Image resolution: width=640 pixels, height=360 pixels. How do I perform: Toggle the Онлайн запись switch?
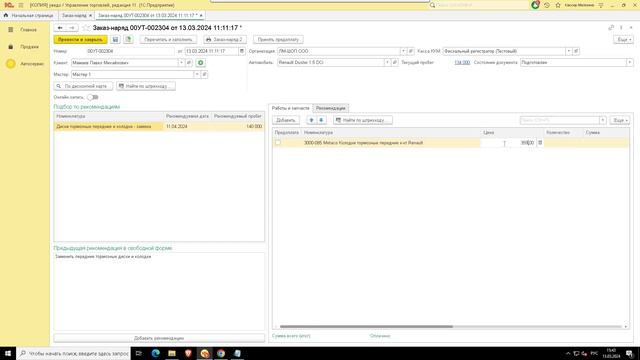[x=93, y=97]
